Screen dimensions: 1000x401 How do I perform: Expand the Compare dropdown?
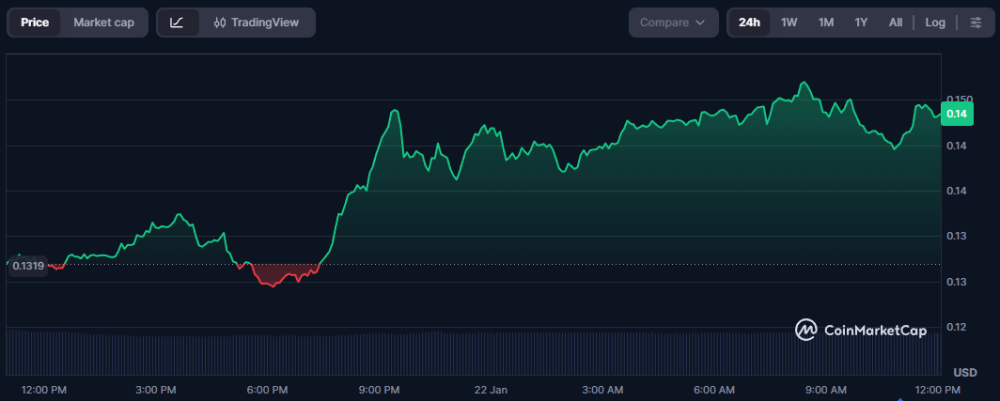point(672,22)
